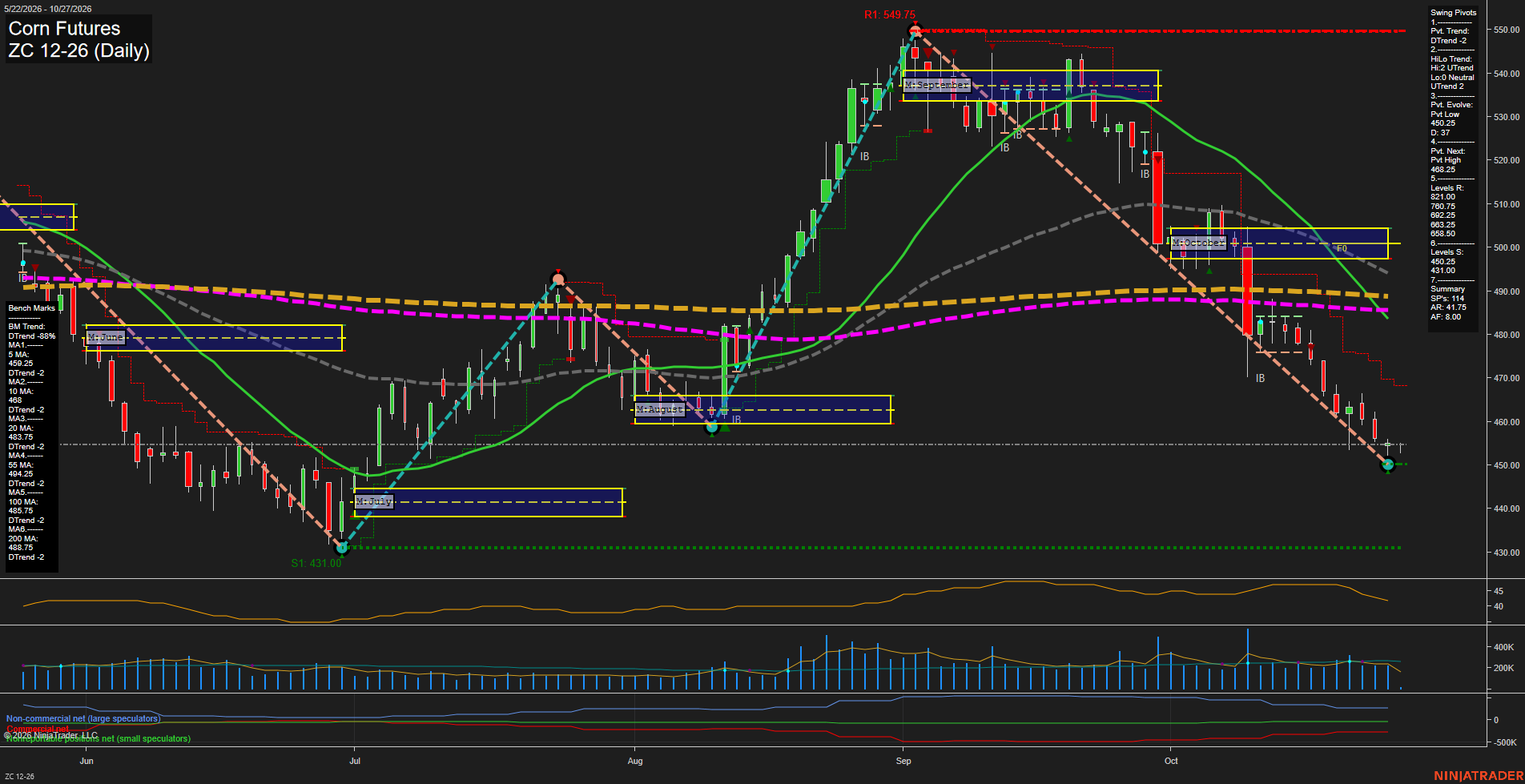Select the M:July session box label
The height and width of the screenshot is (784, 1525).
tap(374, 501)
